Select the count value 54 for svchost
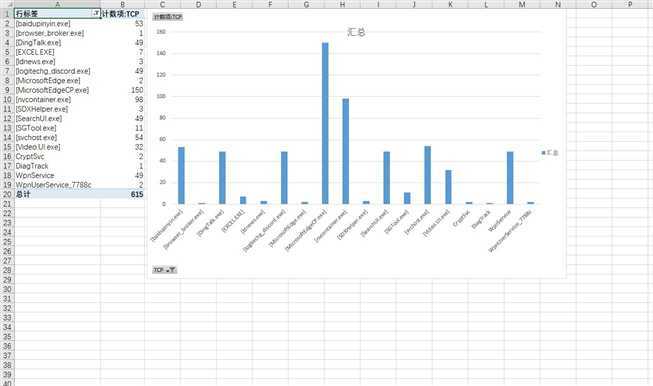The height and width of the screenshot is (386, 653). coord(122,137)
